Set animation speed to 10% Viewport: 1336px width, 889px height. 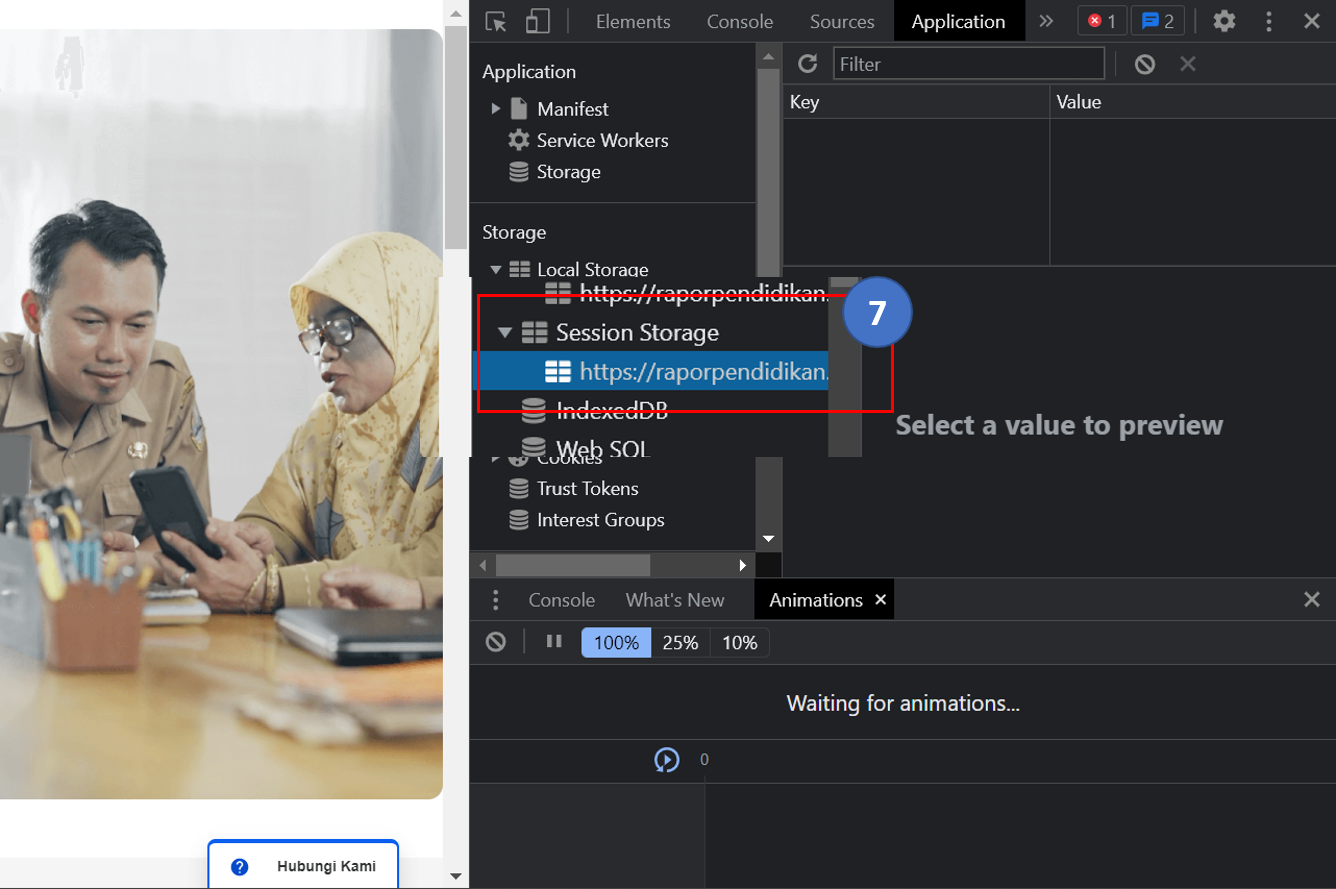click(739, 643)
